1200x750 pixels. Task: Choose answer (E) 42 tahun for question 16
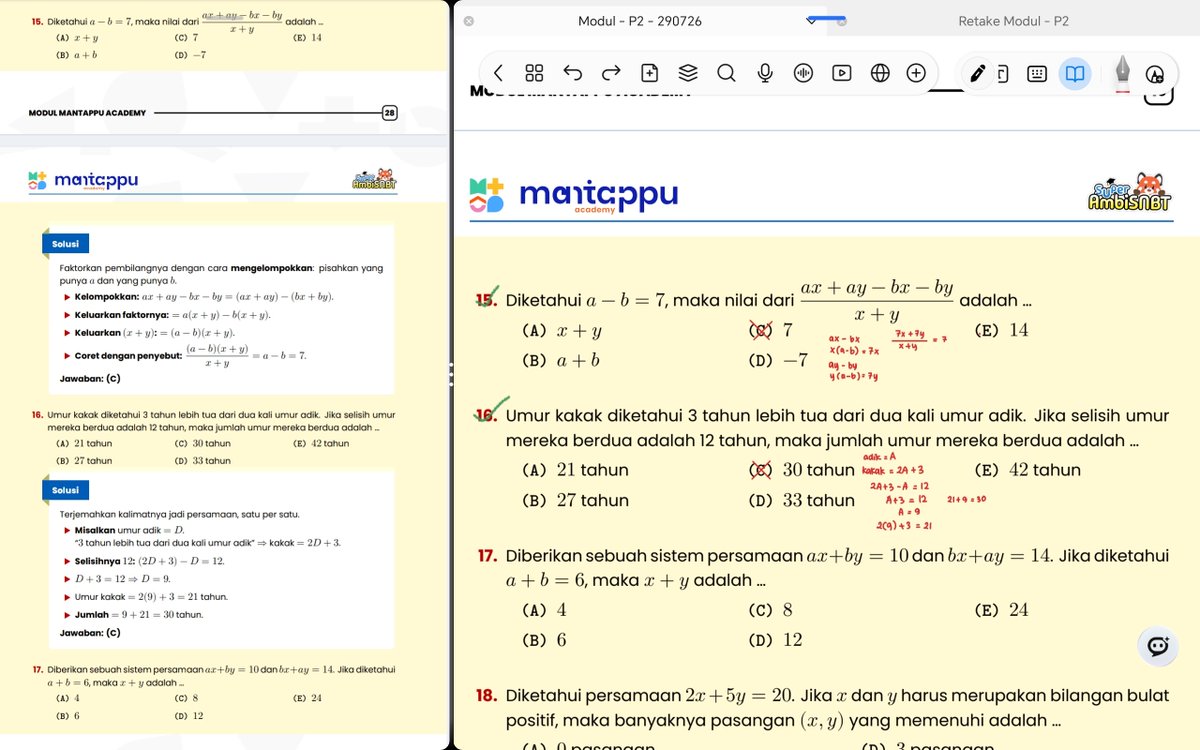(x=1027, y=470)
